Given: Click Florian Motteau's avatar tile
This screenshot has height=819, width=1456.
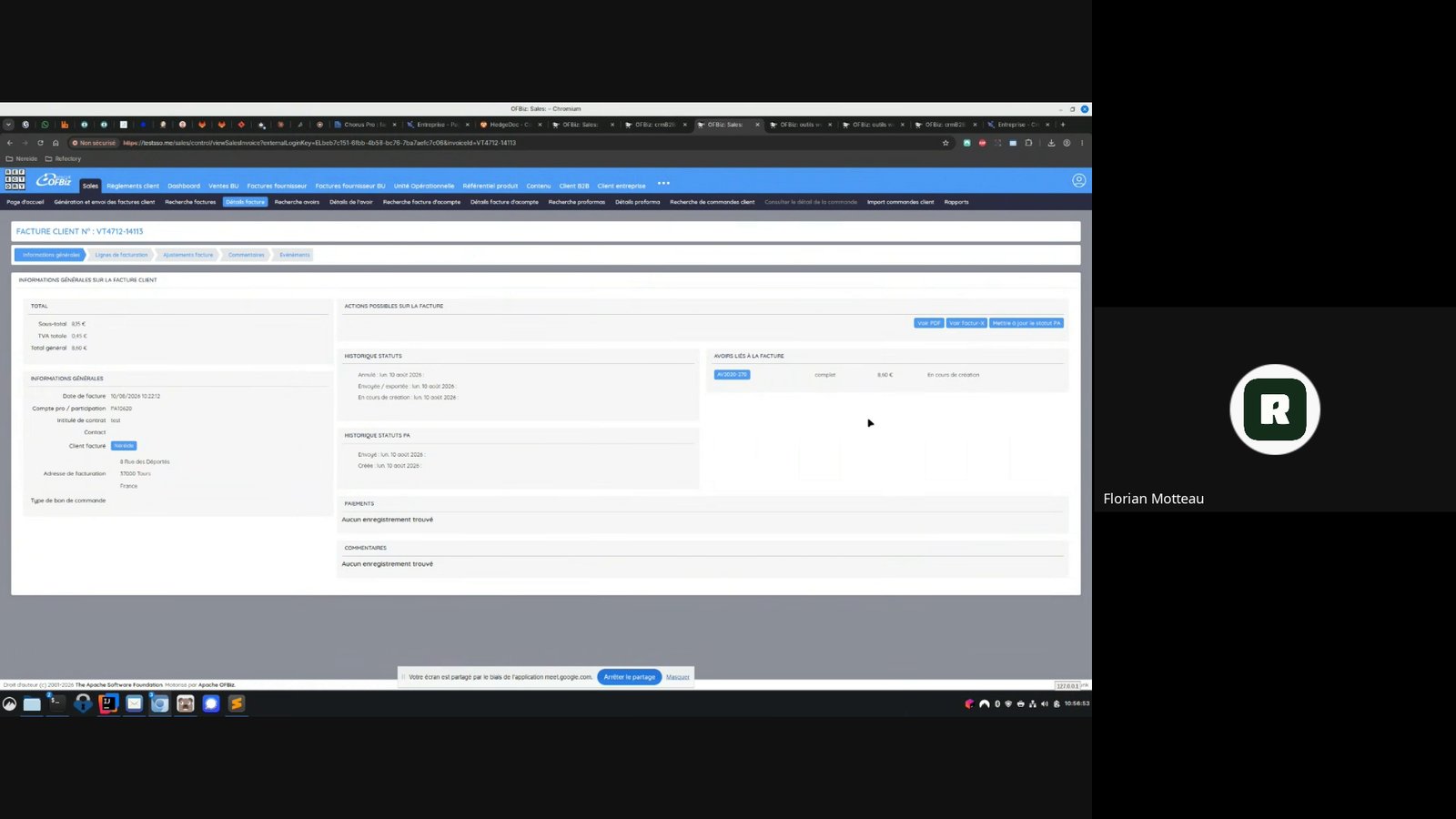Looking at the screenshot, I should point(1275,409).
